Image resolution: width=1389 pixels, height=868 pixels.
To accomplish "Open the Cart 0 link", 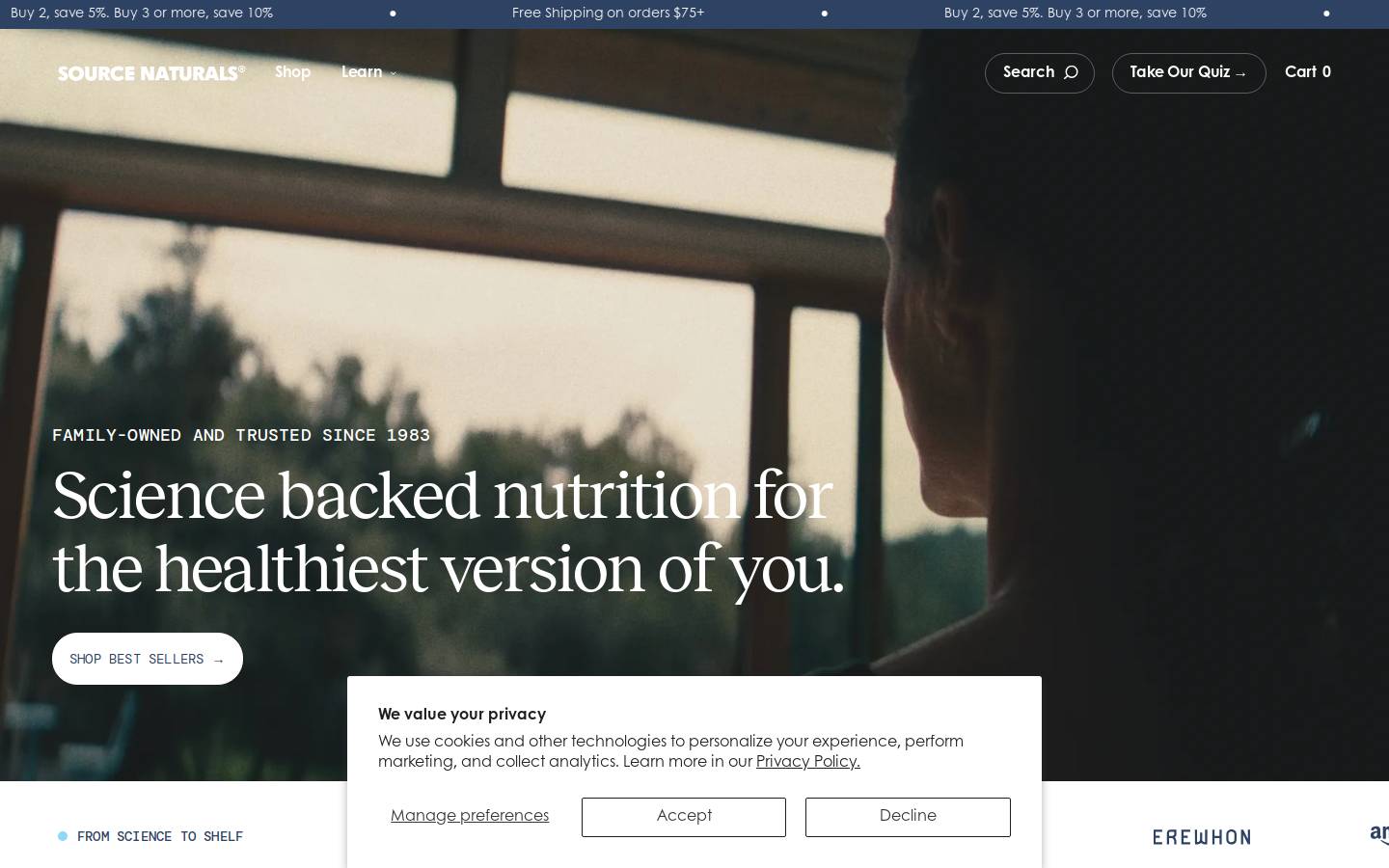I will tap(1308, 72).
